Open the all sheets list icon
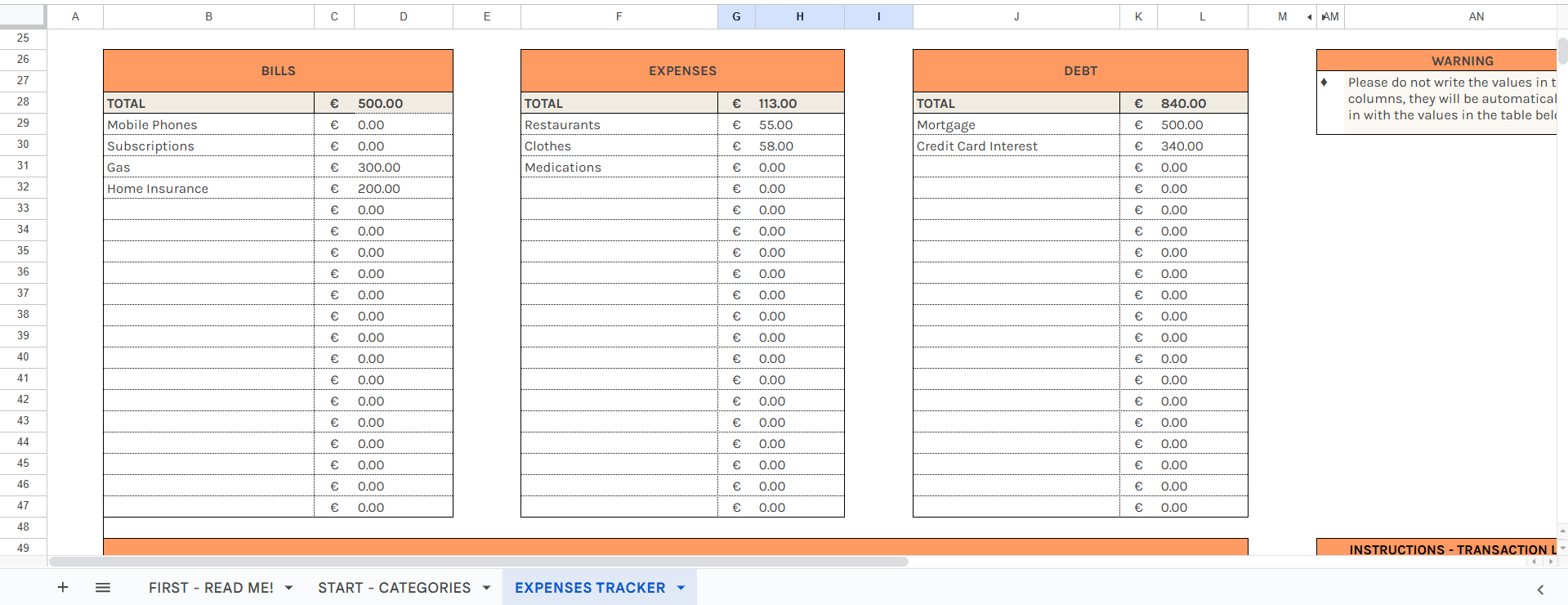Screen dimensions: 1568x605 pos(103,587)
